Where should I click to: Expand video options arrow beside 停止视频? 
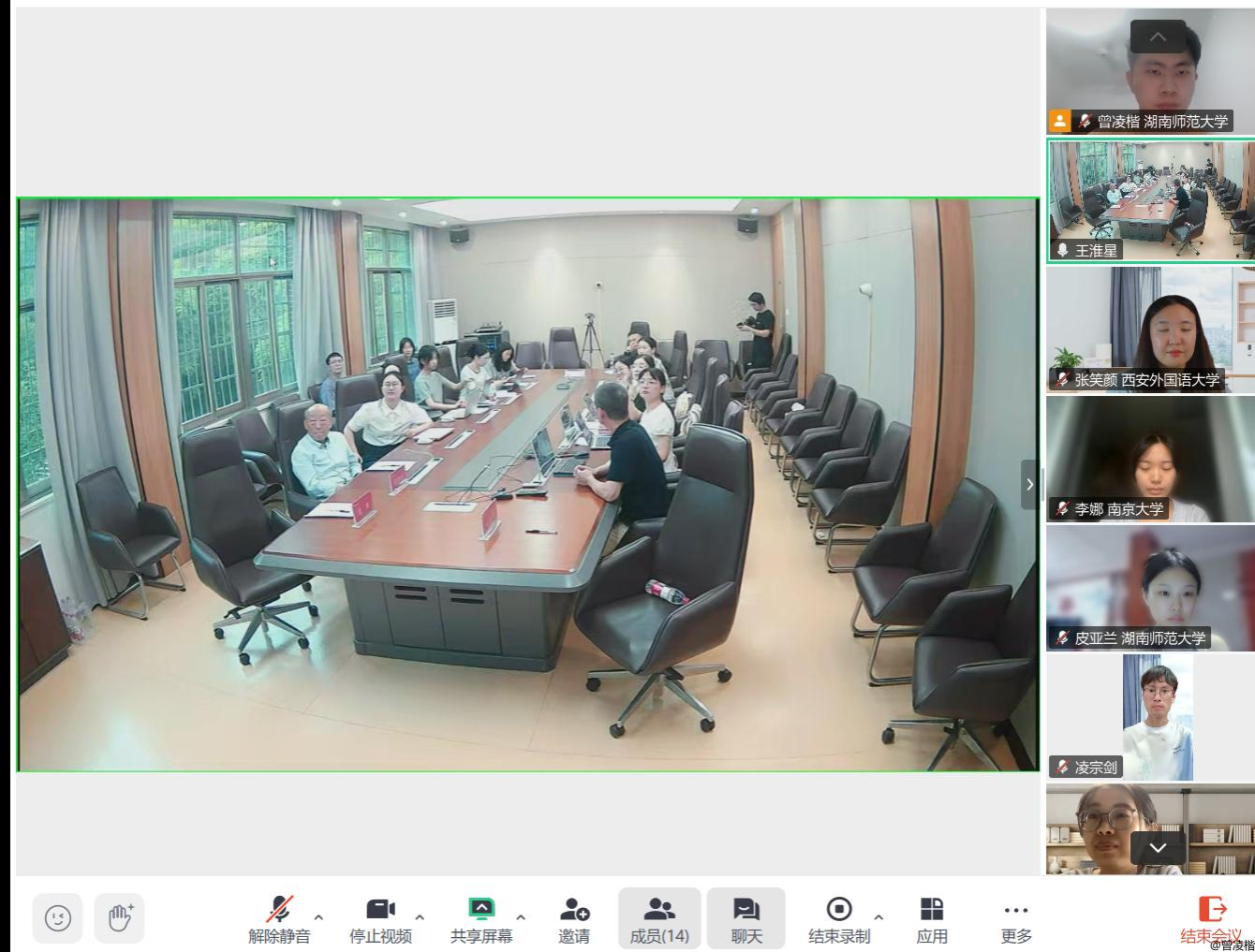420,917
